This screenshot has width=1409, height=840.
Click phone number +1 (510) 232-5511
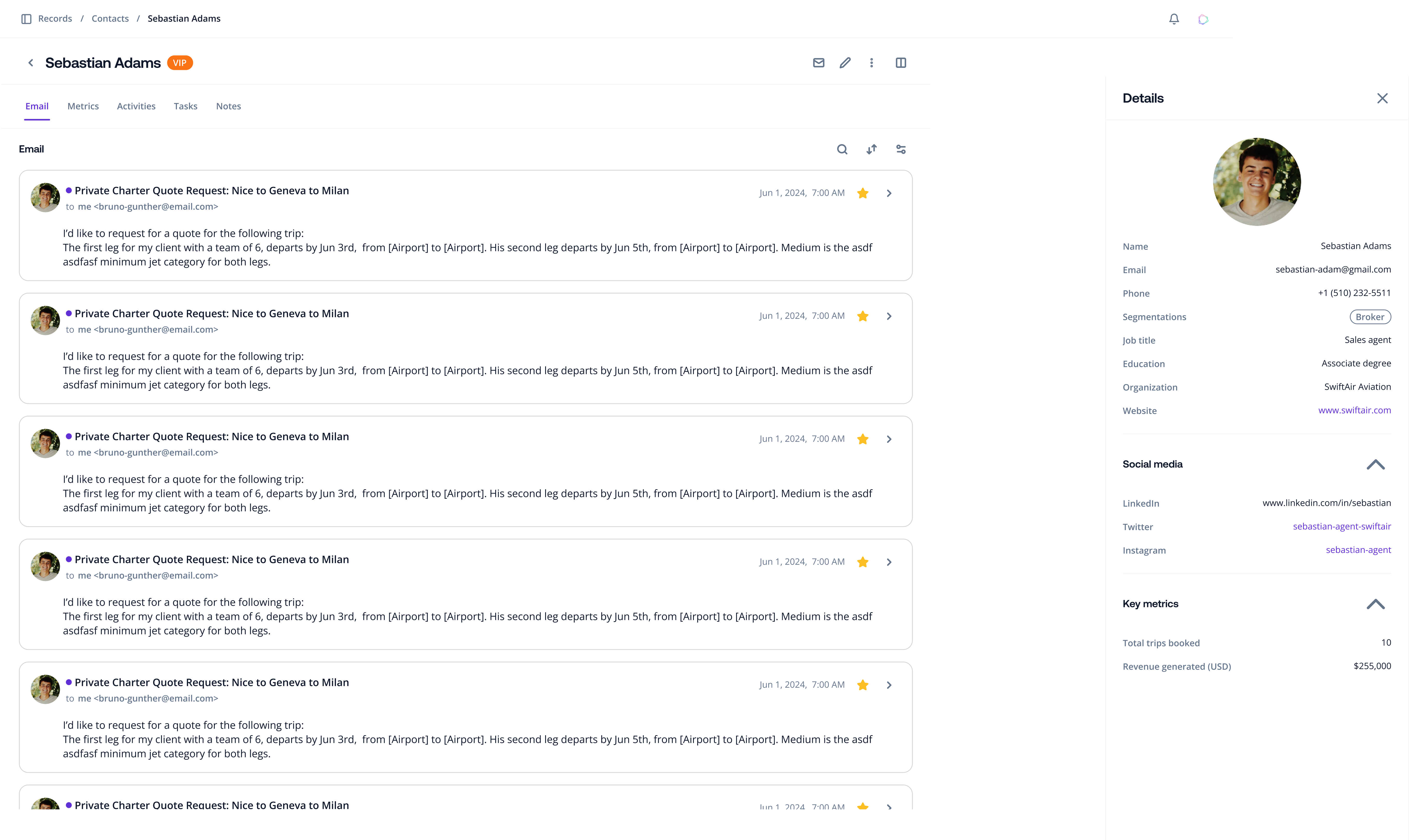(x=1354, y=293)
